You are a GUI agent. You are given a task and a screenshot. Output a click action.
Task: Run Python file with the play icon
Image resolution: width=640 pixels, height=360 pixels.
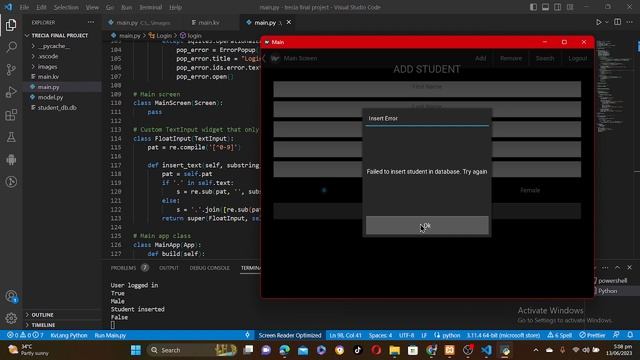[x=598, y=22]
